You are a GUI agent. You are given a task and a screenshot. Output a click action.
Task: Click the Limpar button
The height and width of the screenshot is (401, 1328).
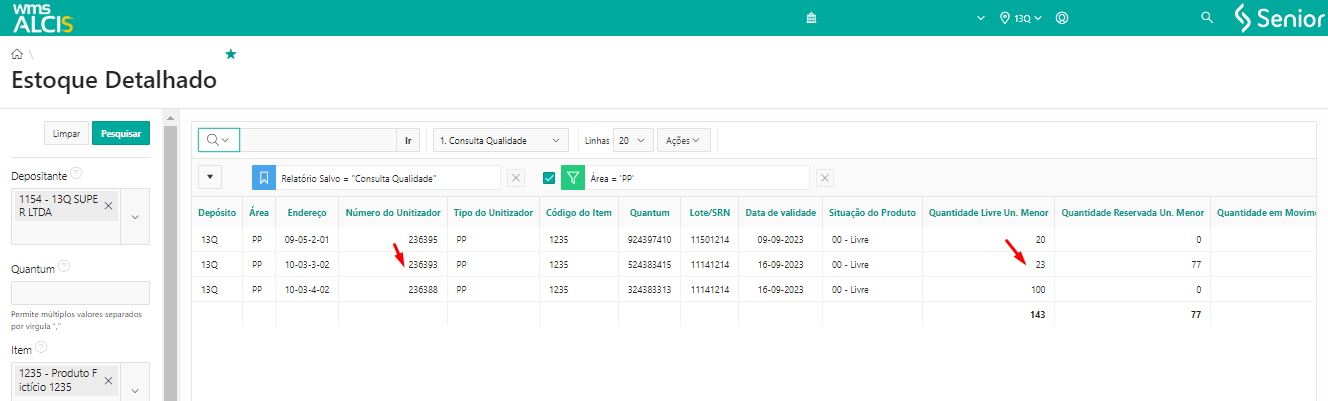[x=66, y=133]
